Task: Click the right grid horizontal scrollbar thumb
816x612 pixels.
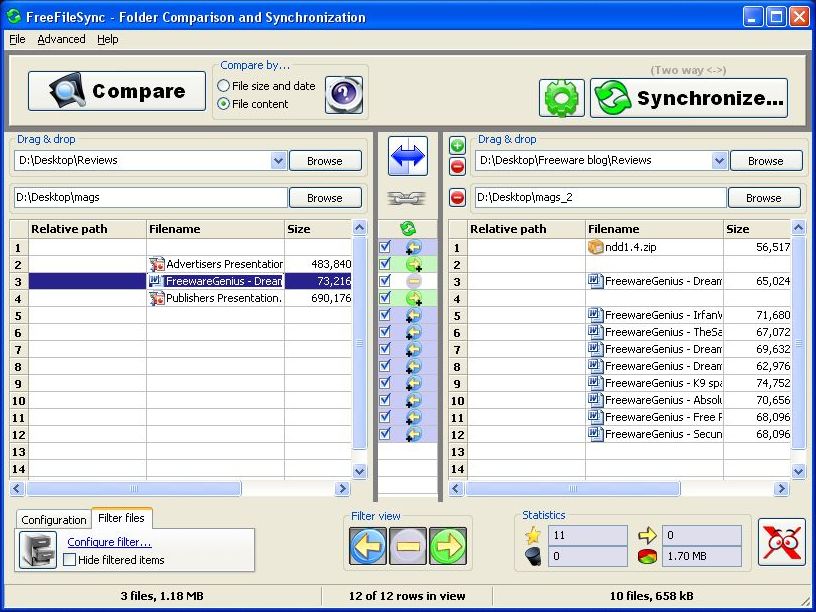Action: 573,489
